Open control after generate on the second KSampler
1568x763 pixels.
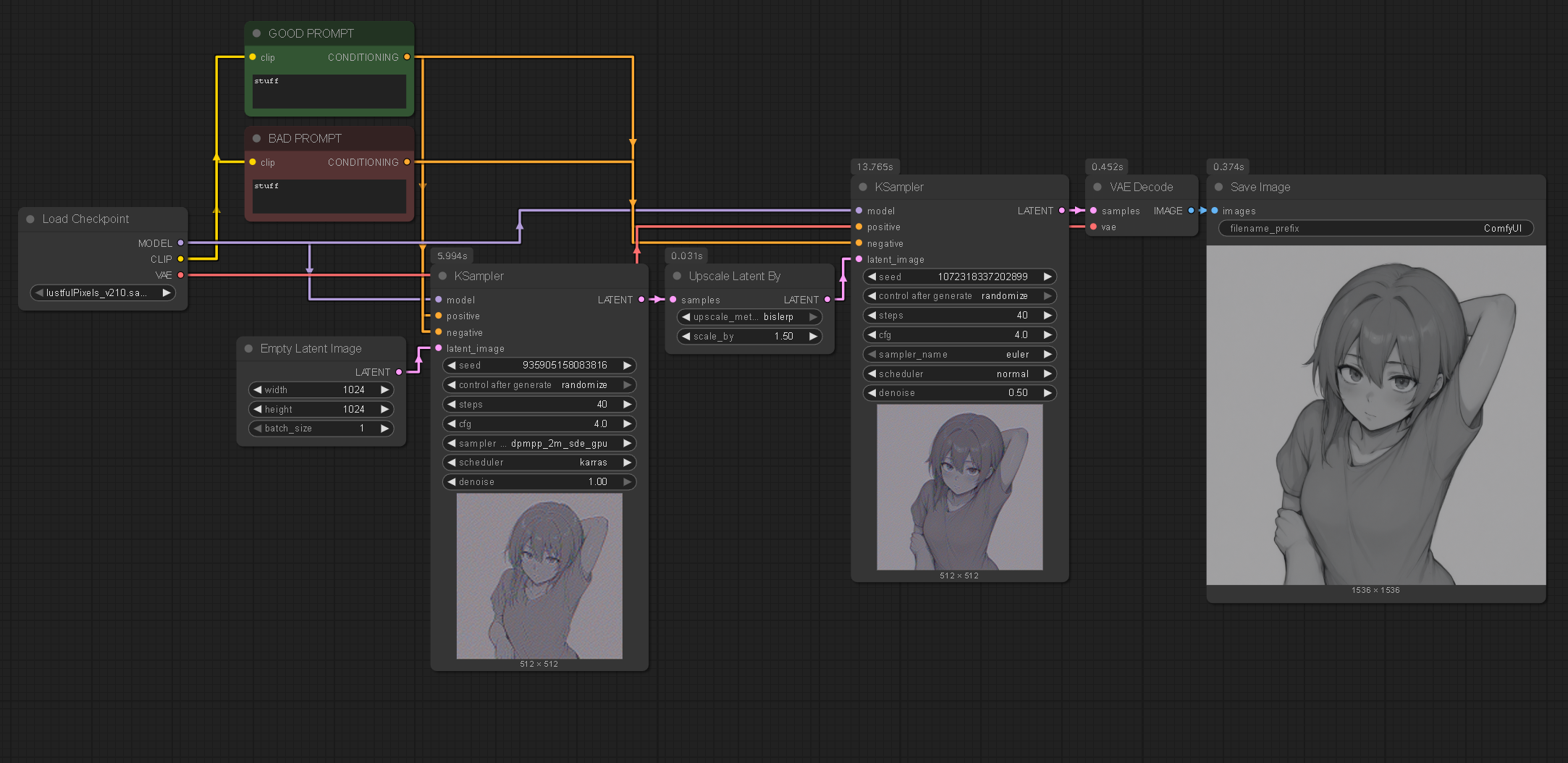(960, 295)
